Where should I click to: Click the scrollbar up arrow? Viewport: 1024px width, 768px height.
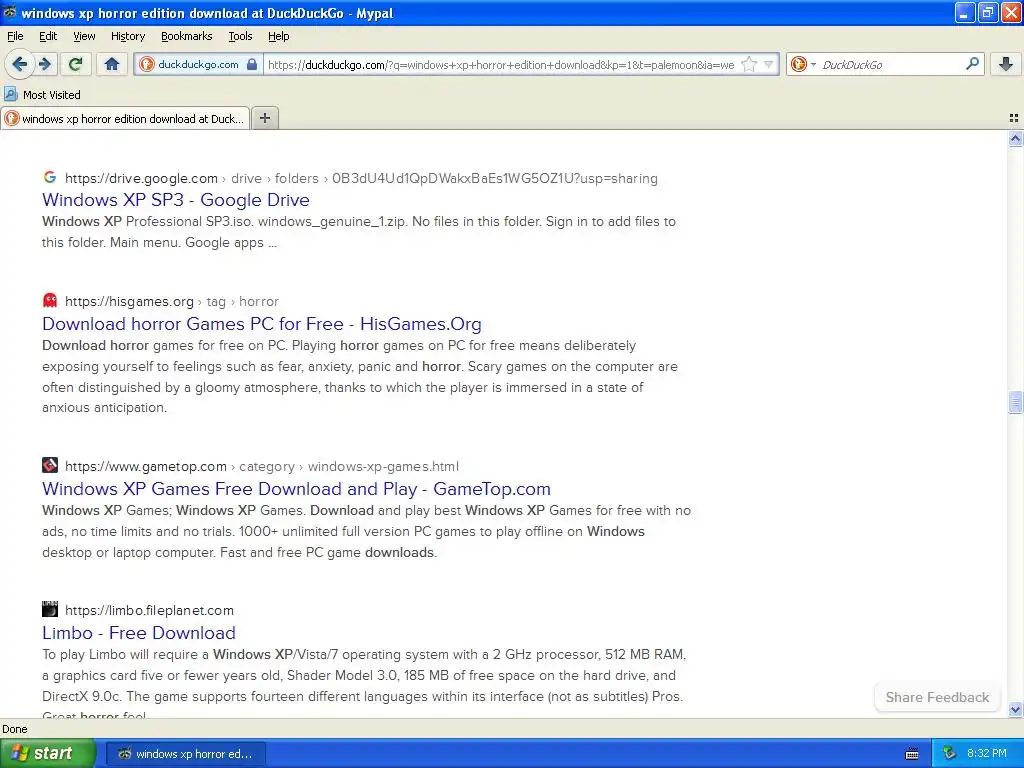(1015, 138)
